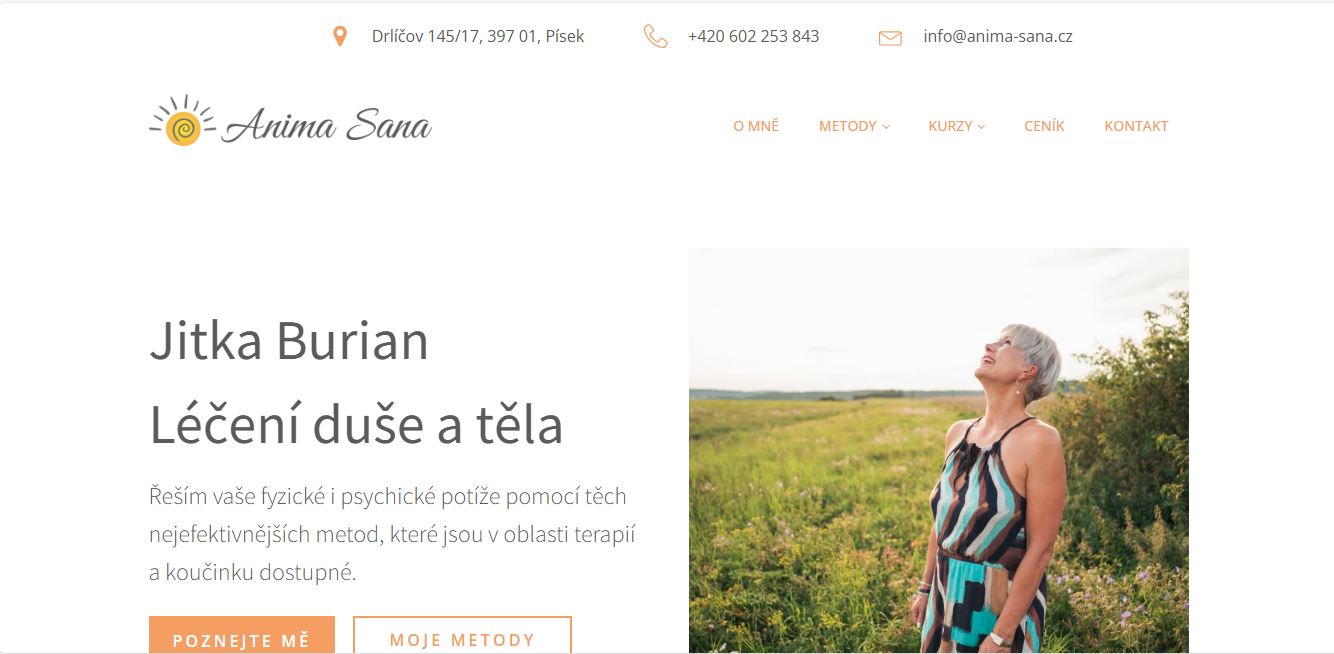The image size is (1334, 654).
Task: Click the sun spiral logo icon
Action: [182, 124]
